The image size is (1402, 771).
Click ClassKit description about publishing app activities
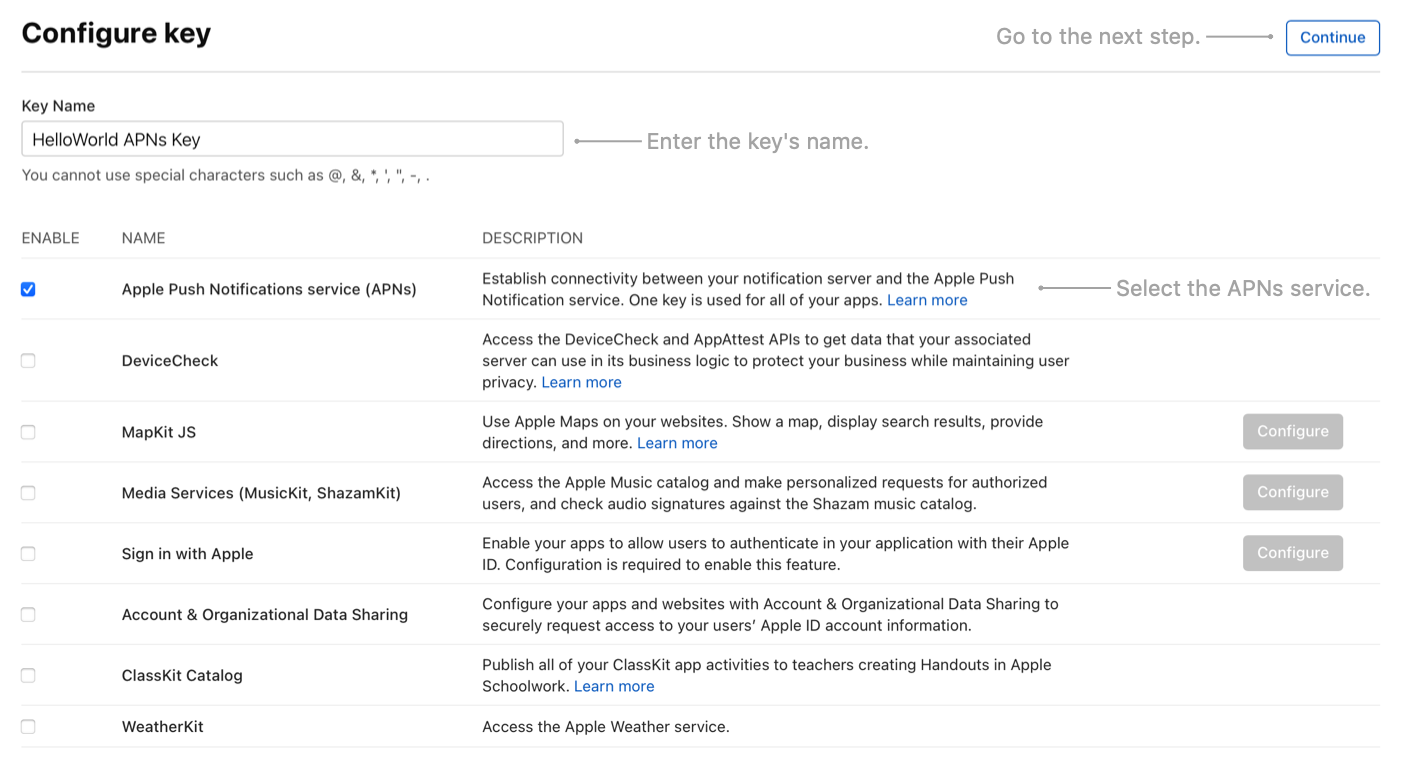(767, 676)
